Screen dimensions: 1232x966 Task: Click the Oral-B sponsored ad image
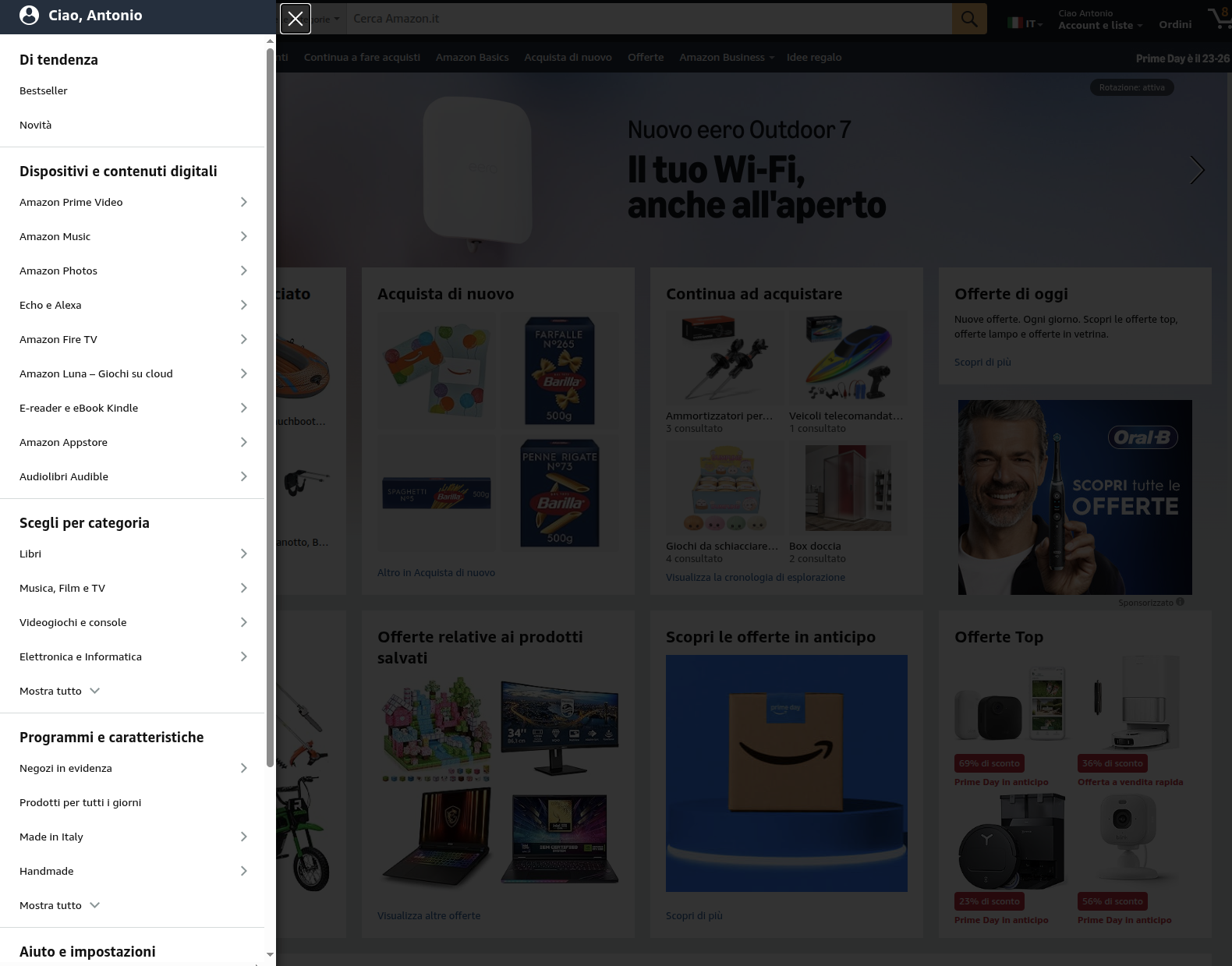[x=1074, y=497]
